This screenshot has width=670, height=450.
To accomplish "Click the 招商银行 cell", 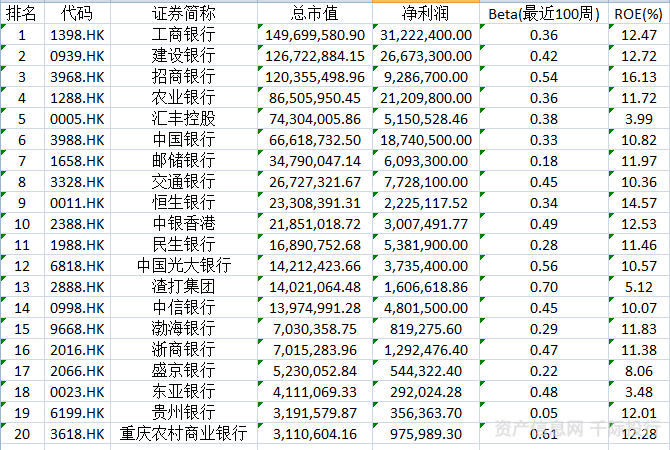I will (x=184, y=76).
